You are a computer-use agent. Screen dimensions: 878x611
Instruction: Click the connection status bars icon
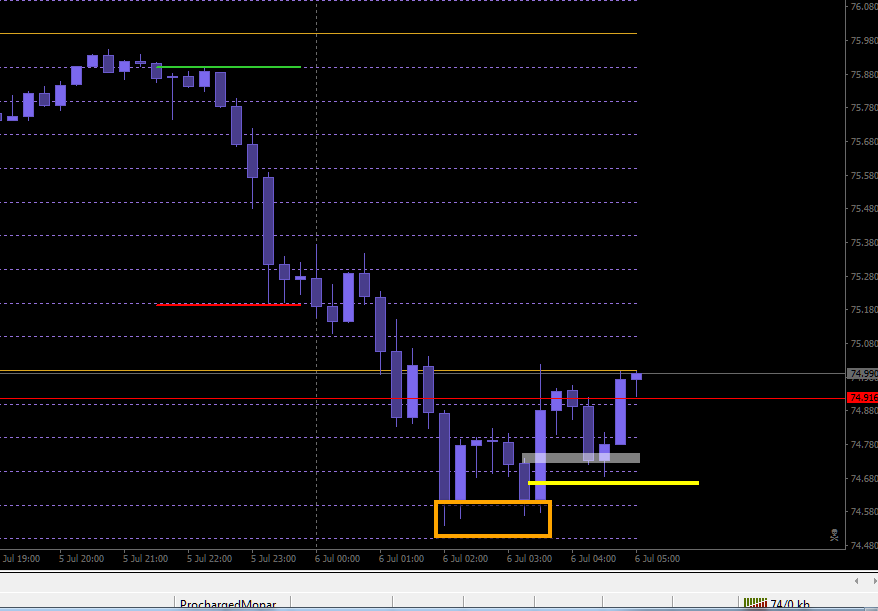click(x=755, y=604)
